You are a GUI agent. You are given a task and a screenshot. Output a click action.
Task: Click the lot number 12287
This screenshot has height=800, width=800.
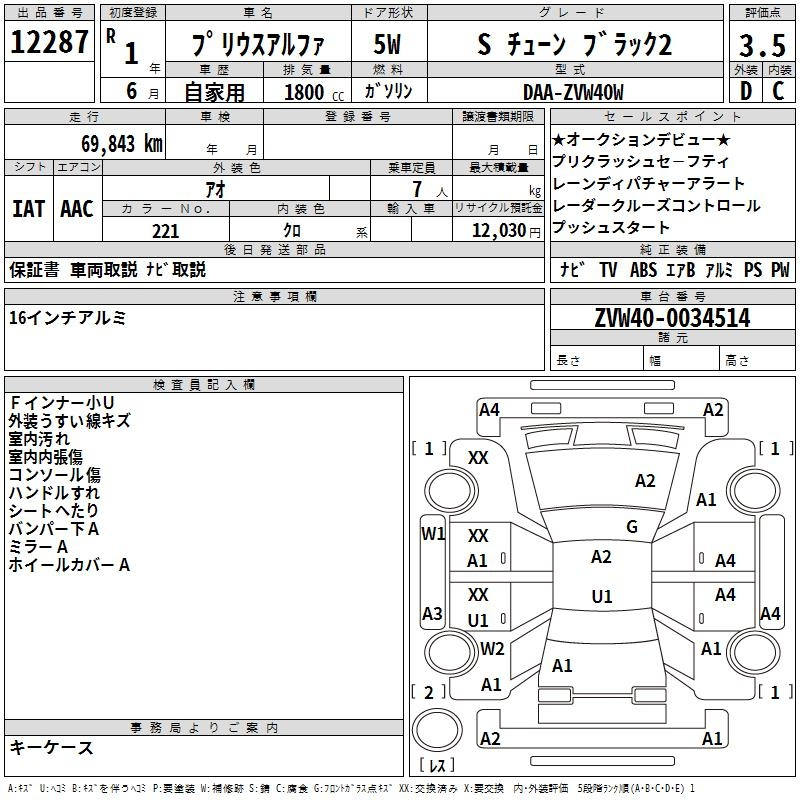[49, 41]
